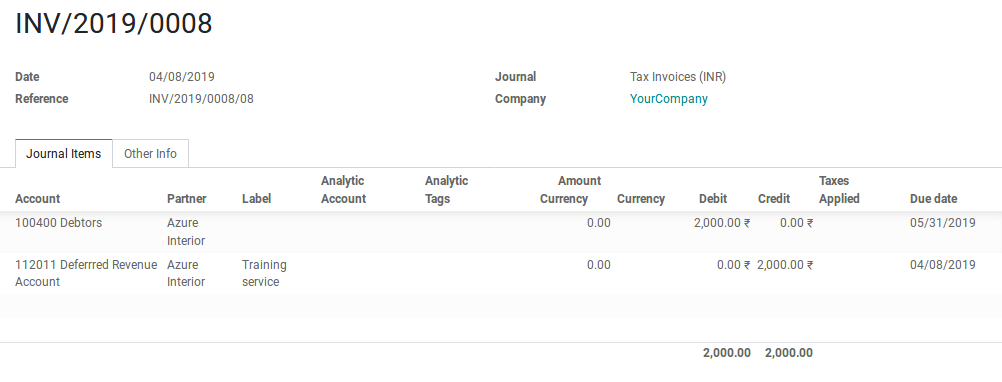Click the Reference value INV/2019/0008/08
The width and height of the screenshot is (1002, 382).
pos(201,99)
